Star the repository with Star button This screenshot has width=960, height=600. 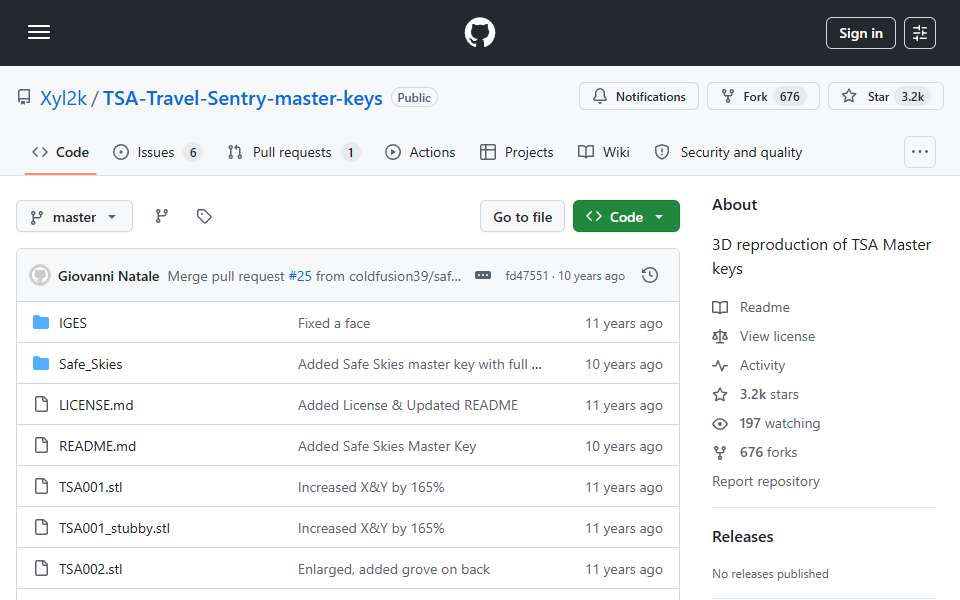(885, 96)
